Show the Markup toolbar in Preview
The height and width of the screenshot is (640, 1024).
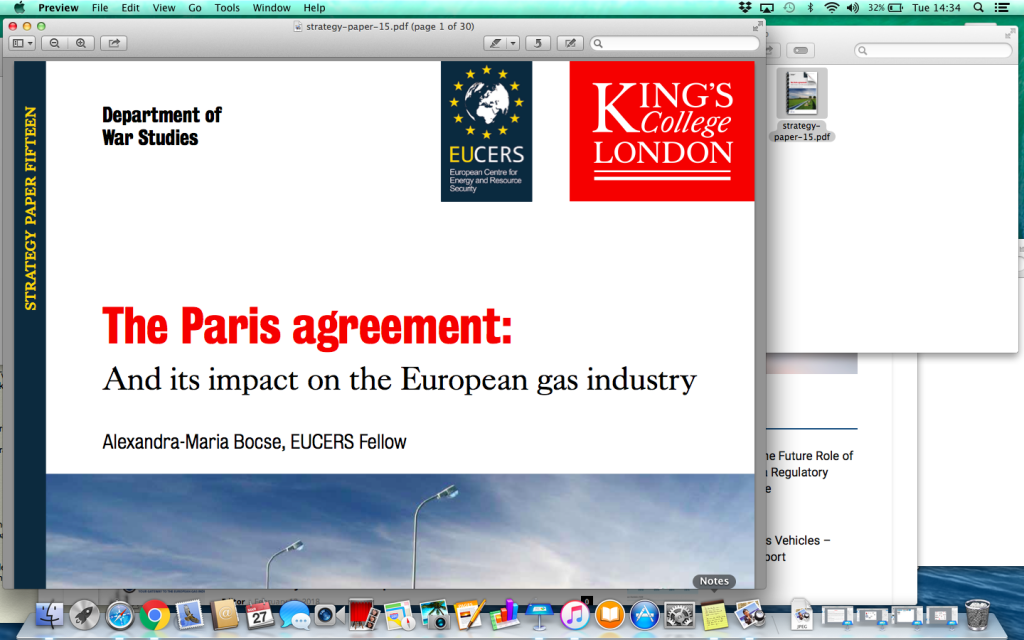coord(569,43)
